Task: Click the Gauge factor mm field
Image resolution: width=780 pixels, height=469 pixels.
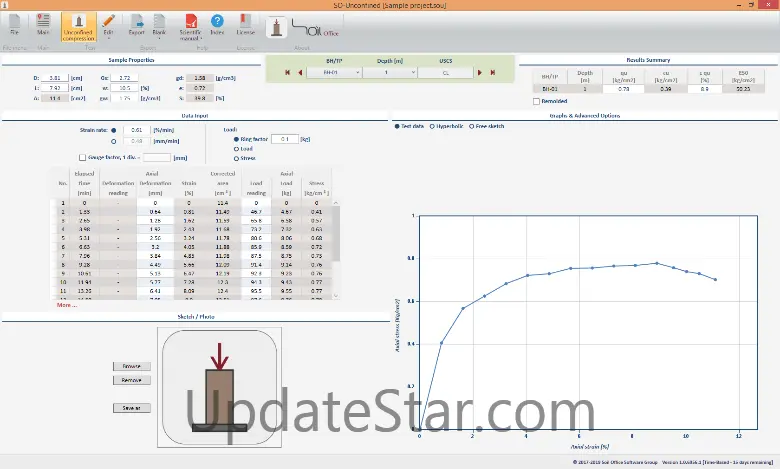Action: pos(157,158)
